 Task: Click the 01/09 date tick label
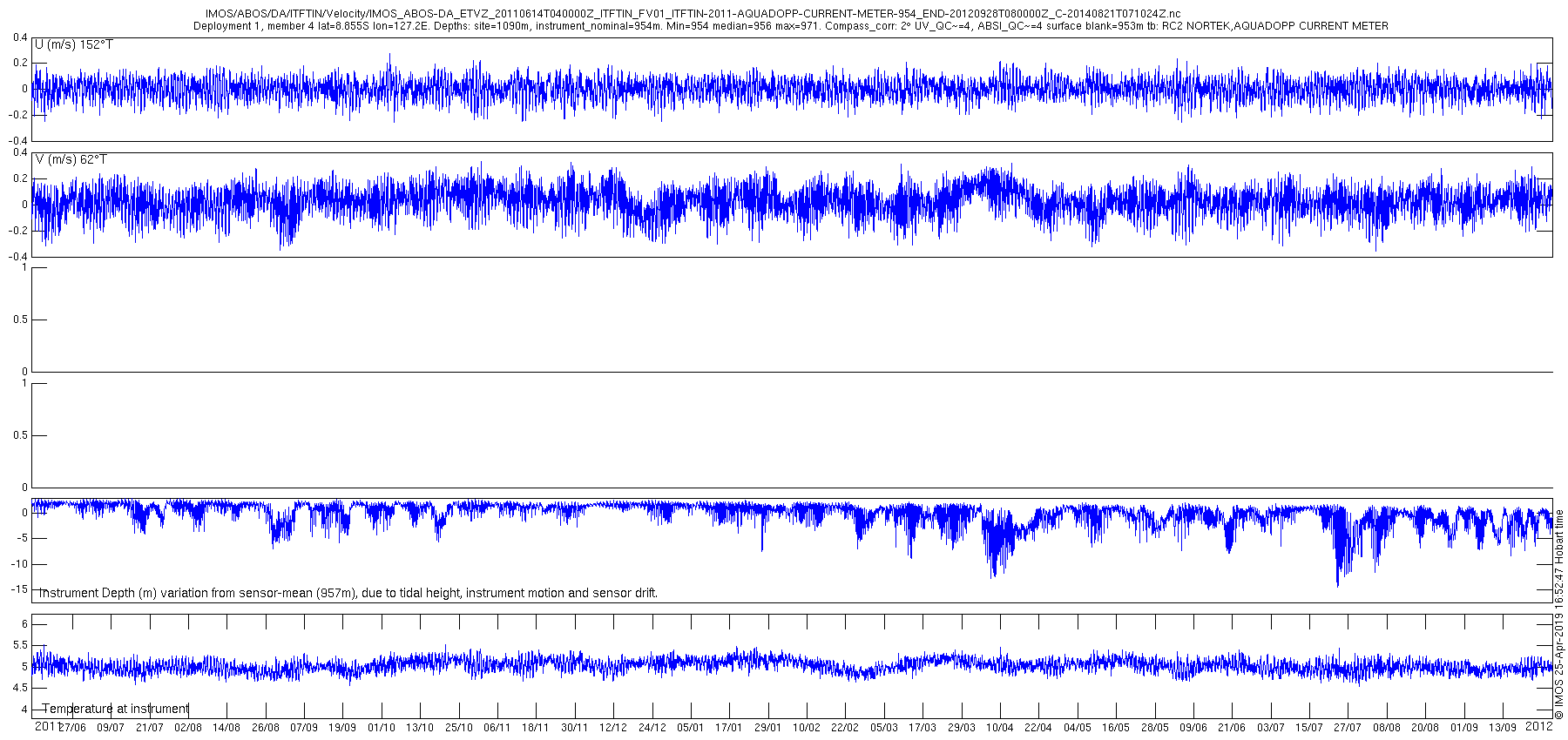coord(1464,728)
